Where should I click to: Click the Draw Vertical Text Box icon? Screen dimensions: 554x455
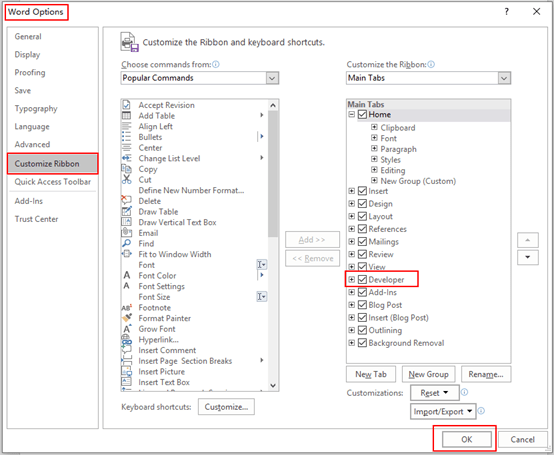[x=126, y=222]
